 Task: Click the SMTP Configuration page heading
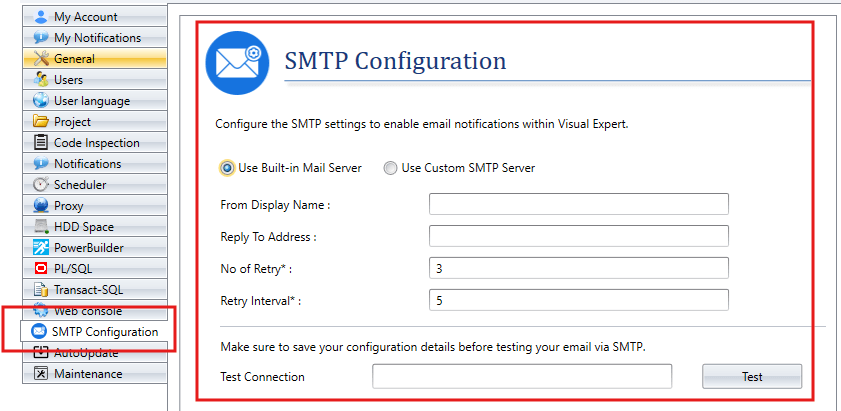tap(395, 61)
